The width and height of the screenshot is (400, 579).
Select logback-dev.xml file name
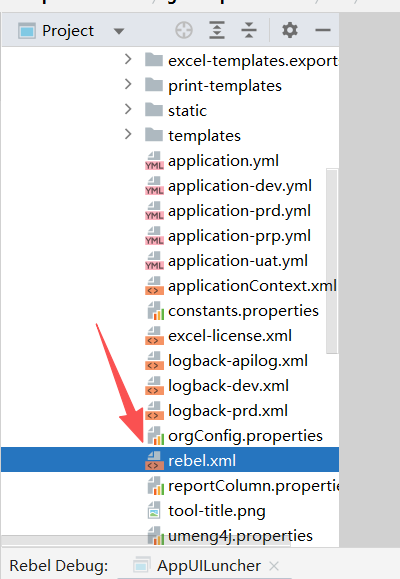tap(228, 386)
